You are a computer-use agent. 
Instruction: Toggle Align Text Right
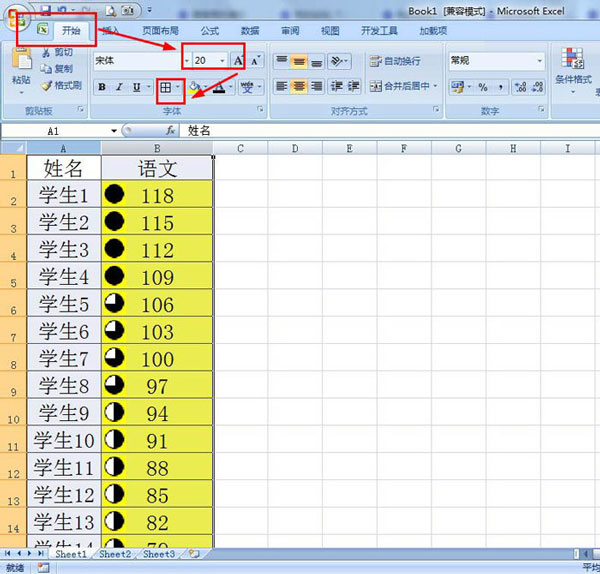(316, 86)
